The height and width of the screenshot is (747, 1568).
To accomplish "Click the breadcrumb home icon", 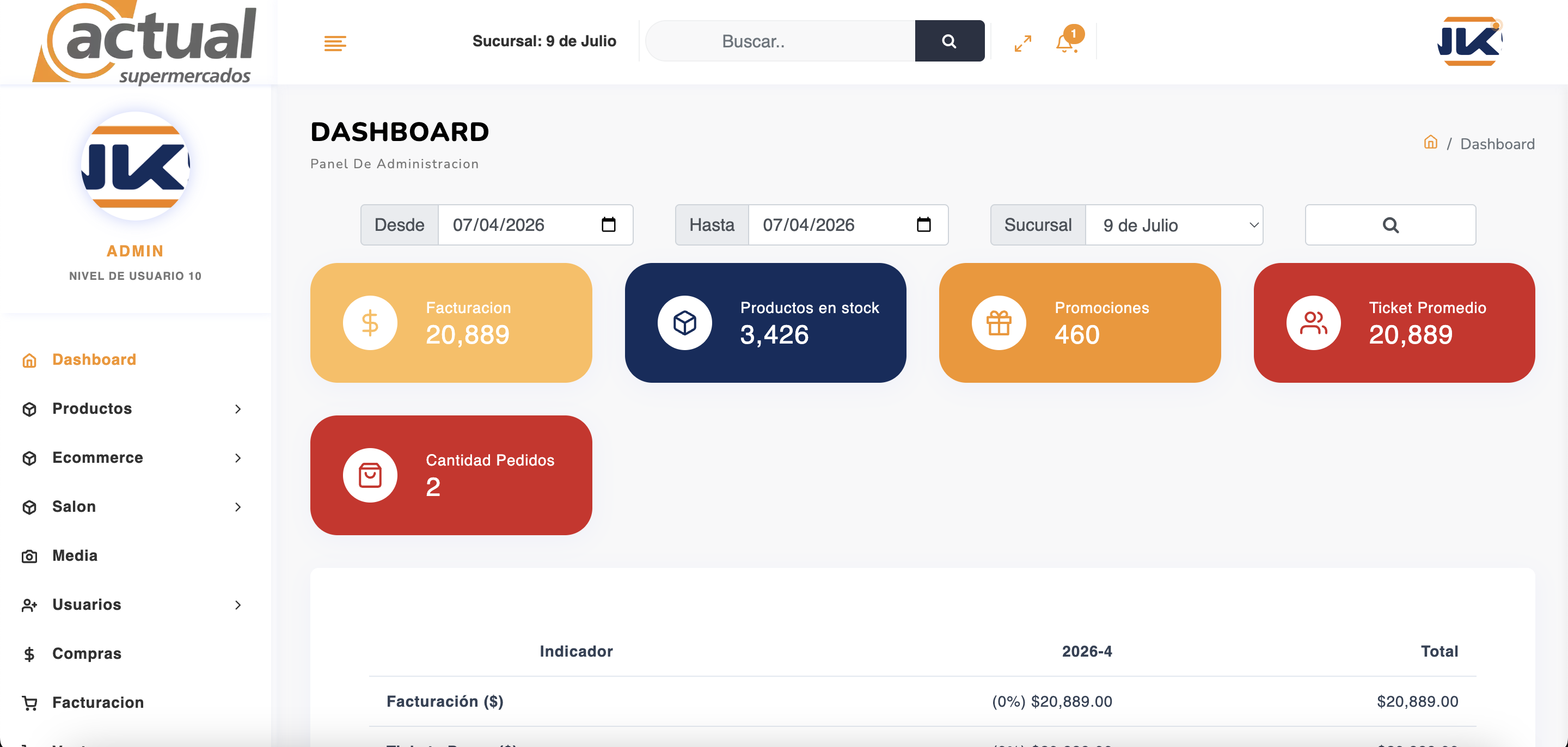I will 1430,143.
